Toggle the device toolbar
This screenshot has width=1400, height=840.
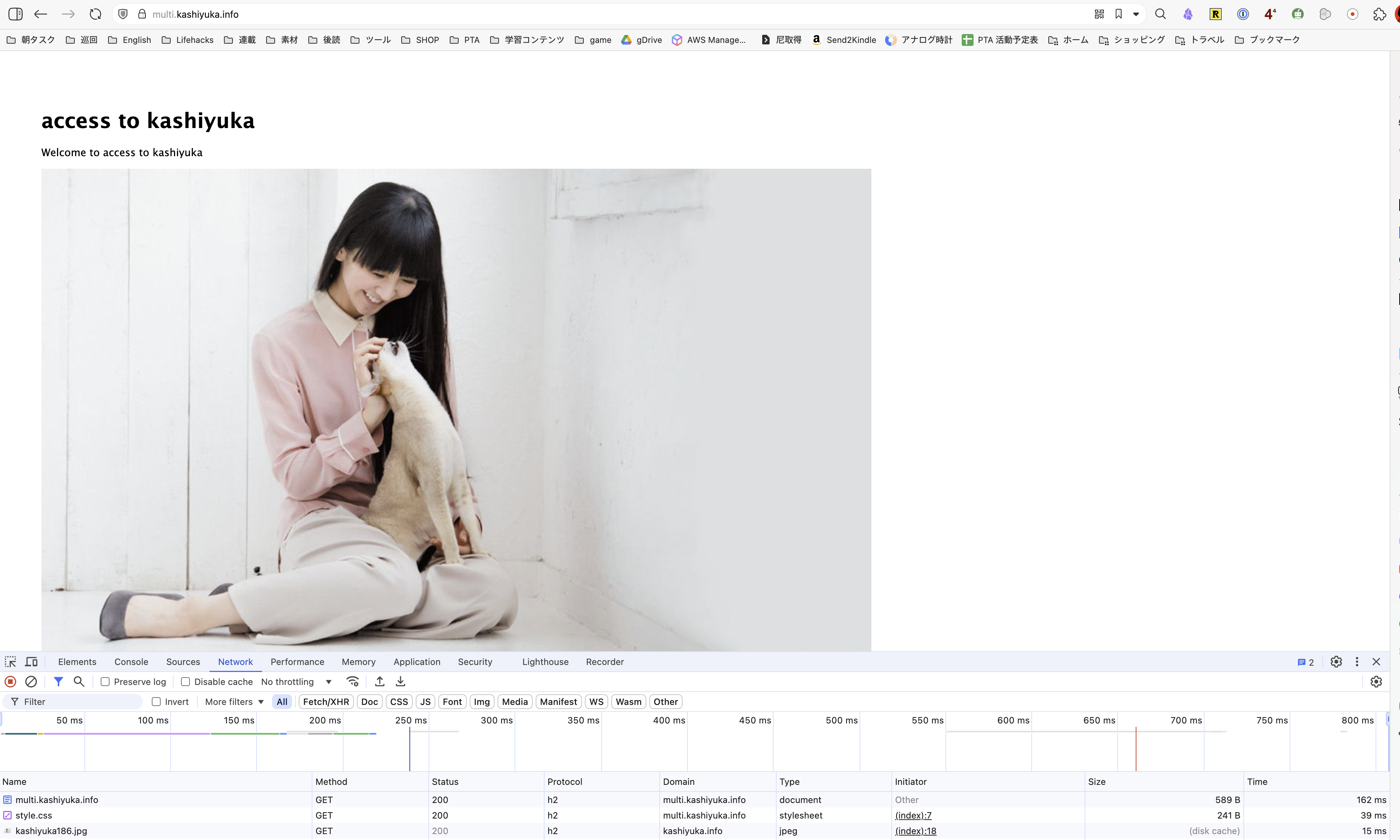pyautogui.click(x=31, y=662)
